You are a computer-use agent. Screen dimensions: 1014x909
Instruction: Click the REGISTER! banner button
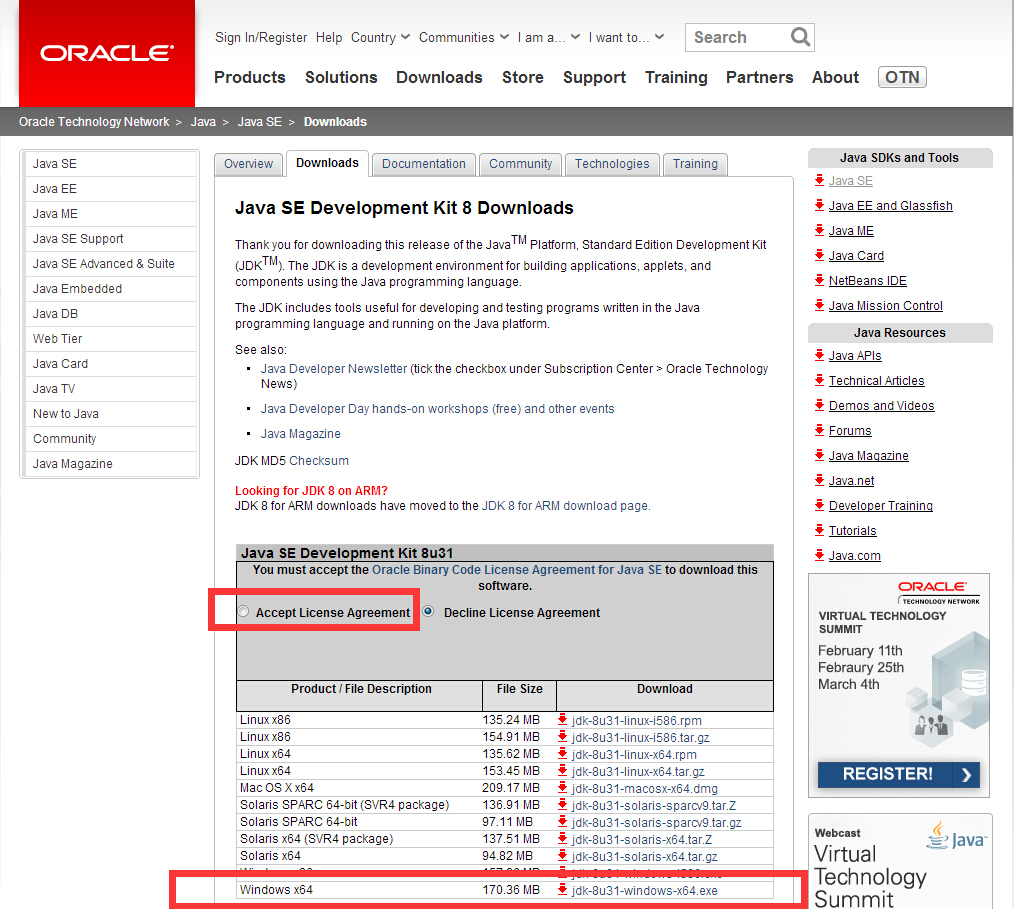(899, 775)
